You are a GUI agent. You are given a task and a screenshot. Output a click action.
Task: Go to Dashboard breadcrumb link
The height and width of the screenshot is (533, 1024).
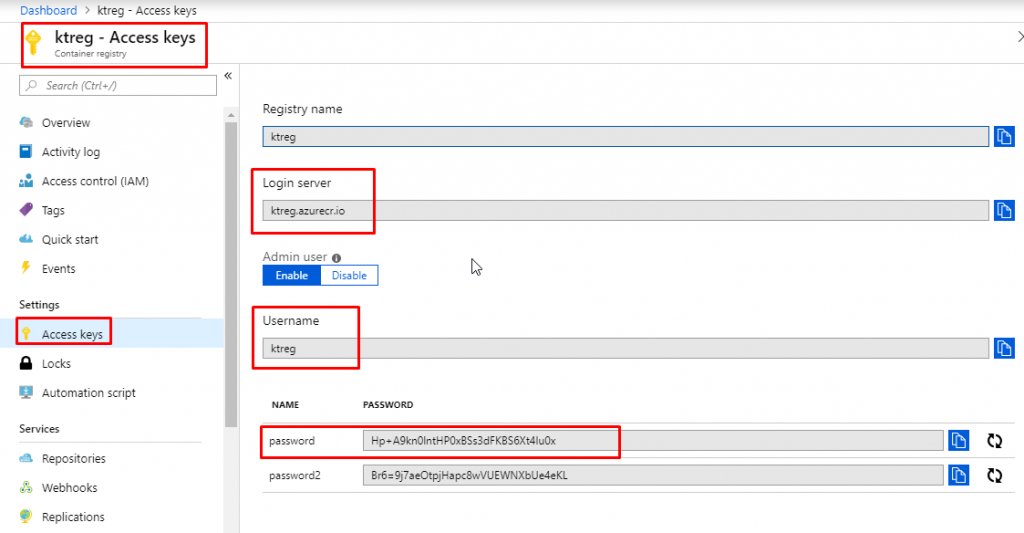pos(48,10)
